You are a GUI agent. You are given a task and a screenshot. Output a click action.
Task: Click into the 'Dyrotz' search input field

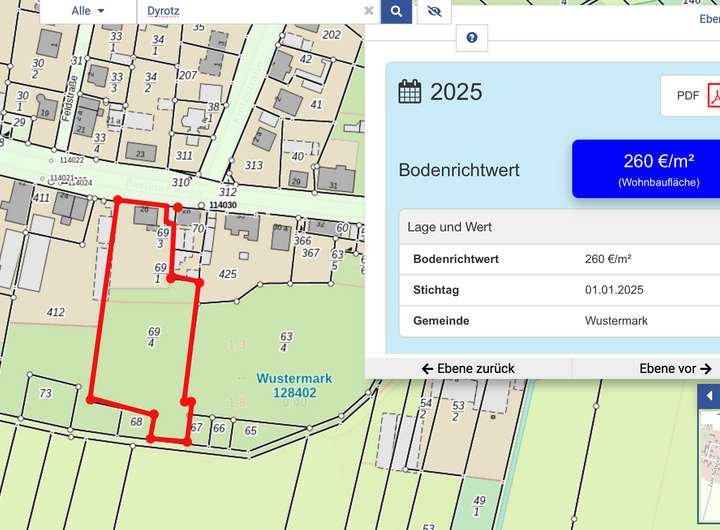(x=250, y=11)
